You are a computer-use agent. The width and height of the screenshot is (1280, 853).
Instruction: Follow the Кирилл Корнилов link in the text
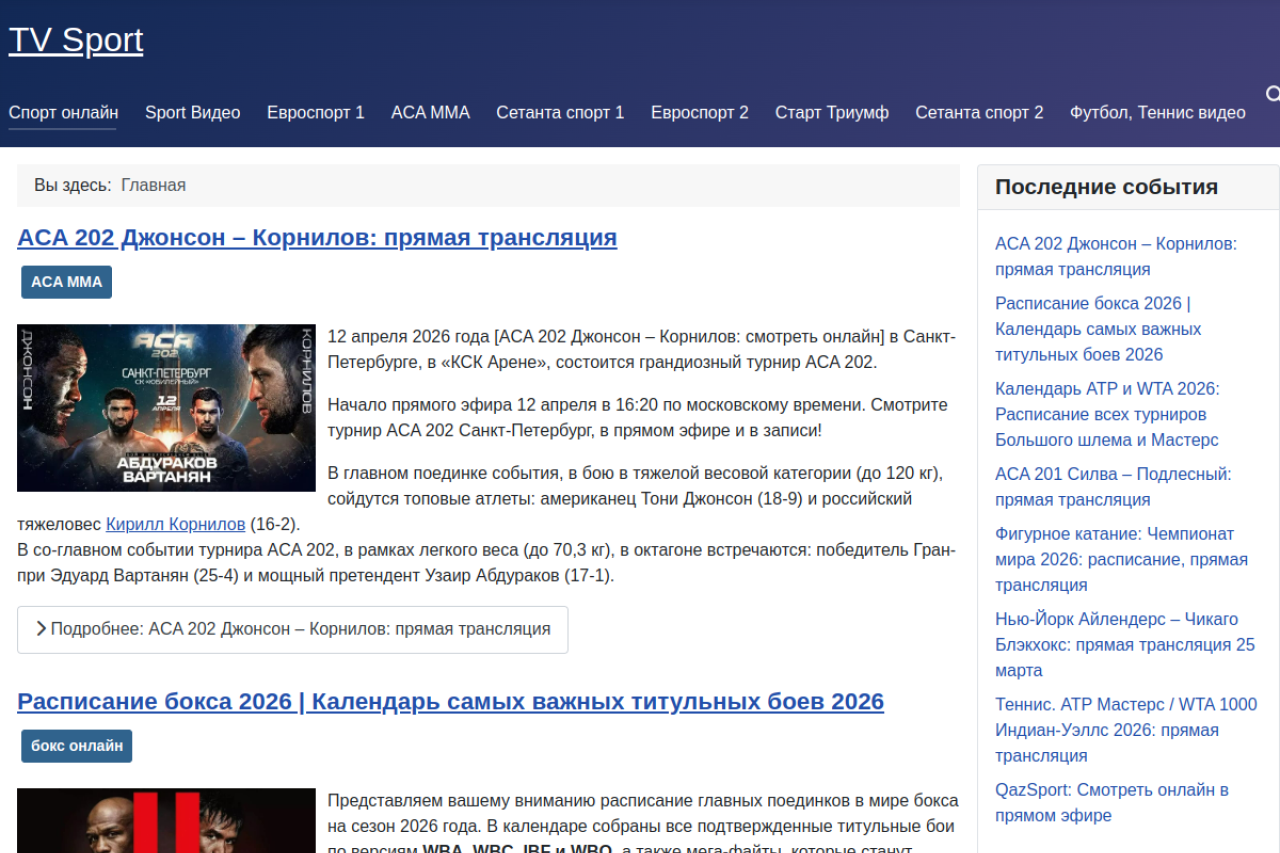point(175,524)
